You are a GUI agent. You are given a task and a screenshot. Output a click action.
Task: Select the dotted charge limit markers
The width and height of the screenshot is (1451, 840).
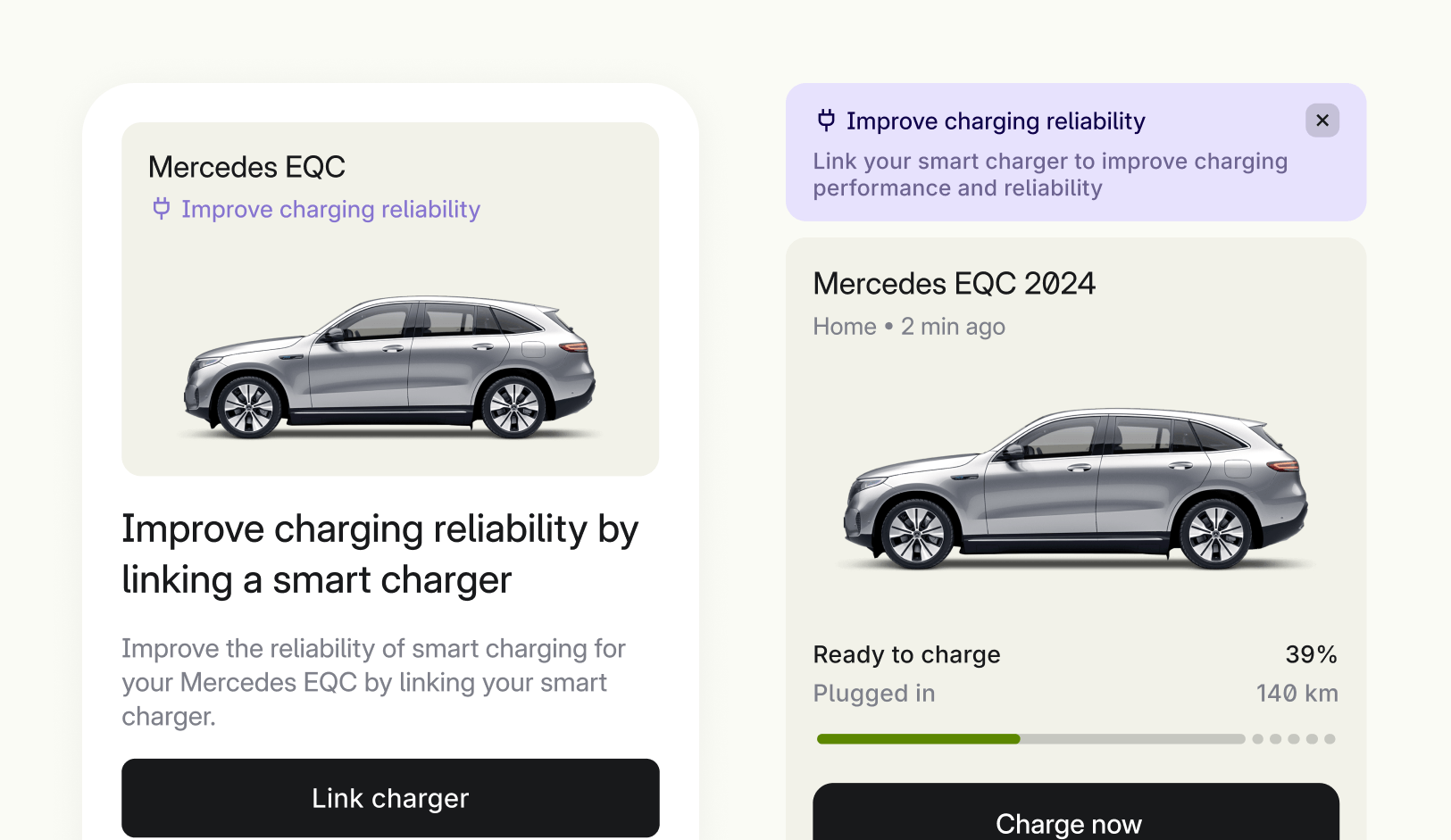click(x=1294, y=738)
